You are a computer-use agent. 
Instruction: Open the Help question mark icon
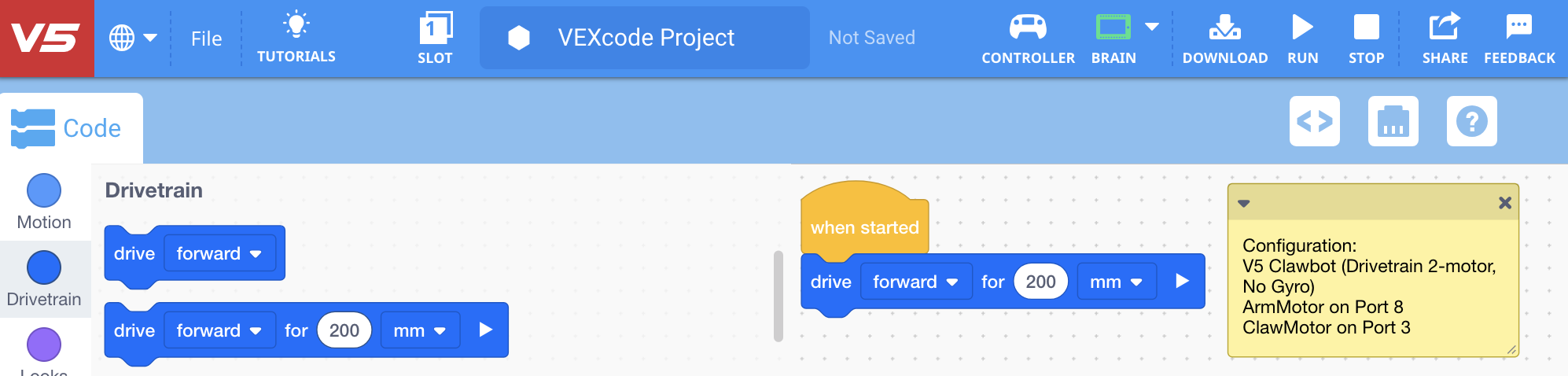coord(1471,121)
